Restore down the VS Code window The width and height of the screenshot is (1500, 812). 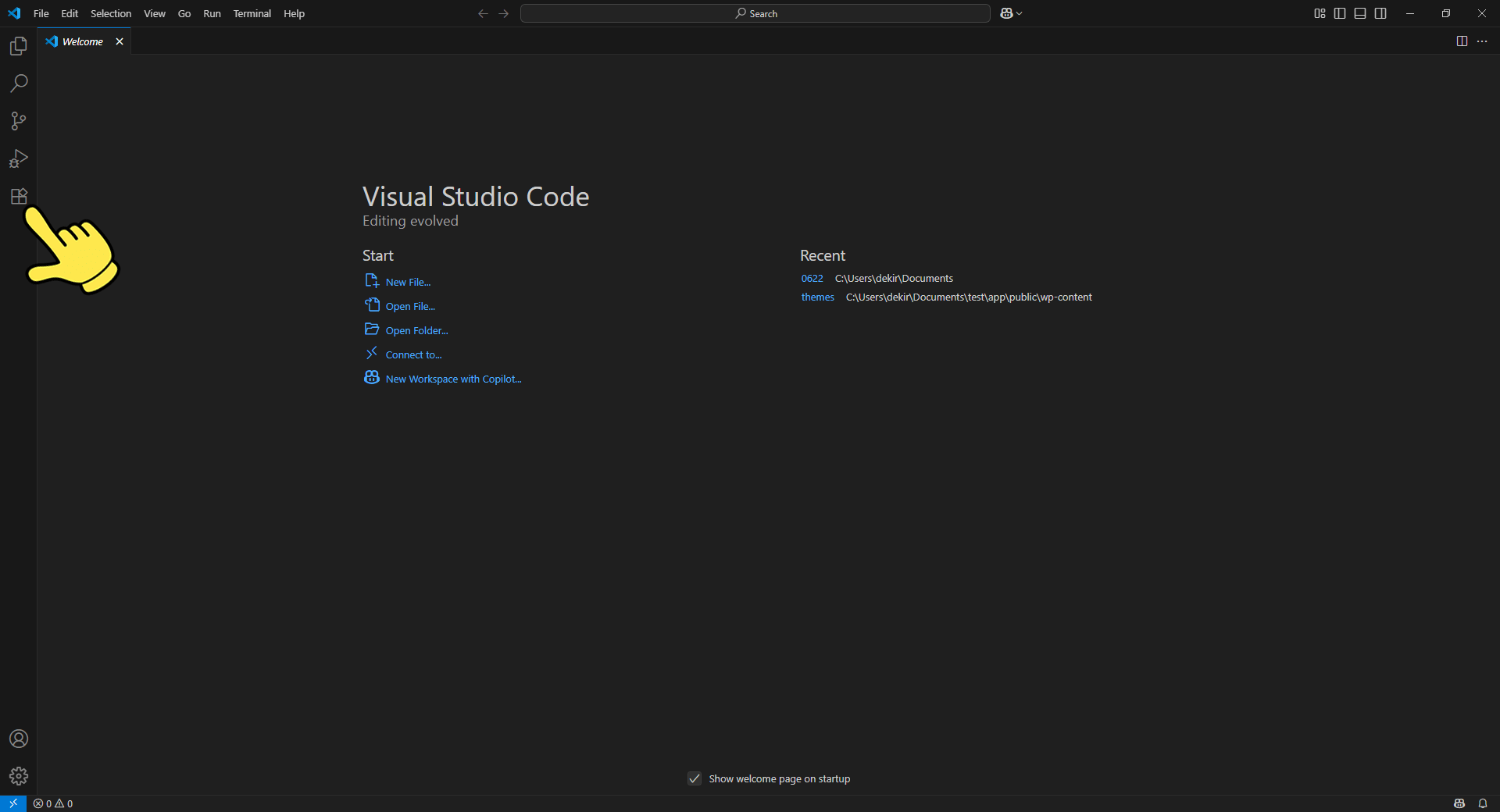click(x=1446, y=13)
